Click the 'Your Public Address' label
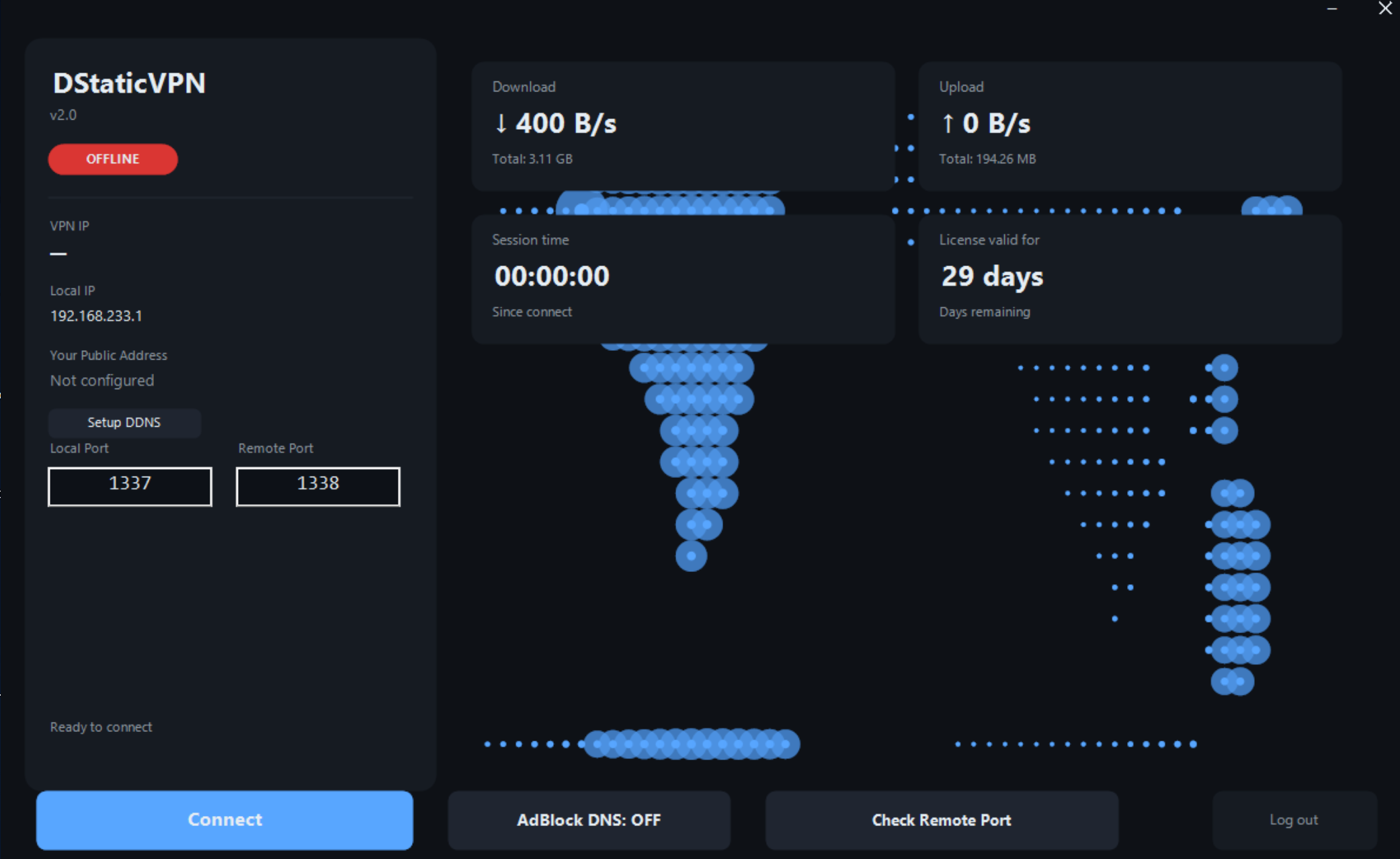The image size is (1400, 859). coord(108,356)
